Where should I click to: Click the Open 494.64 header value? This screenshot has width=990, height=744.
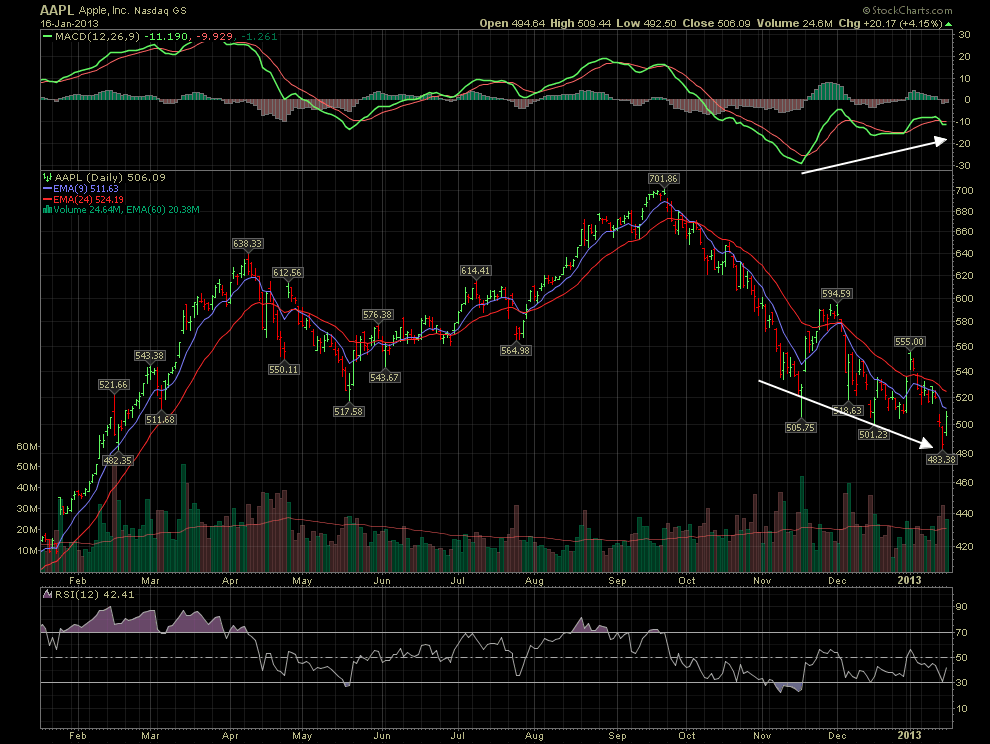tap(512, 23)
